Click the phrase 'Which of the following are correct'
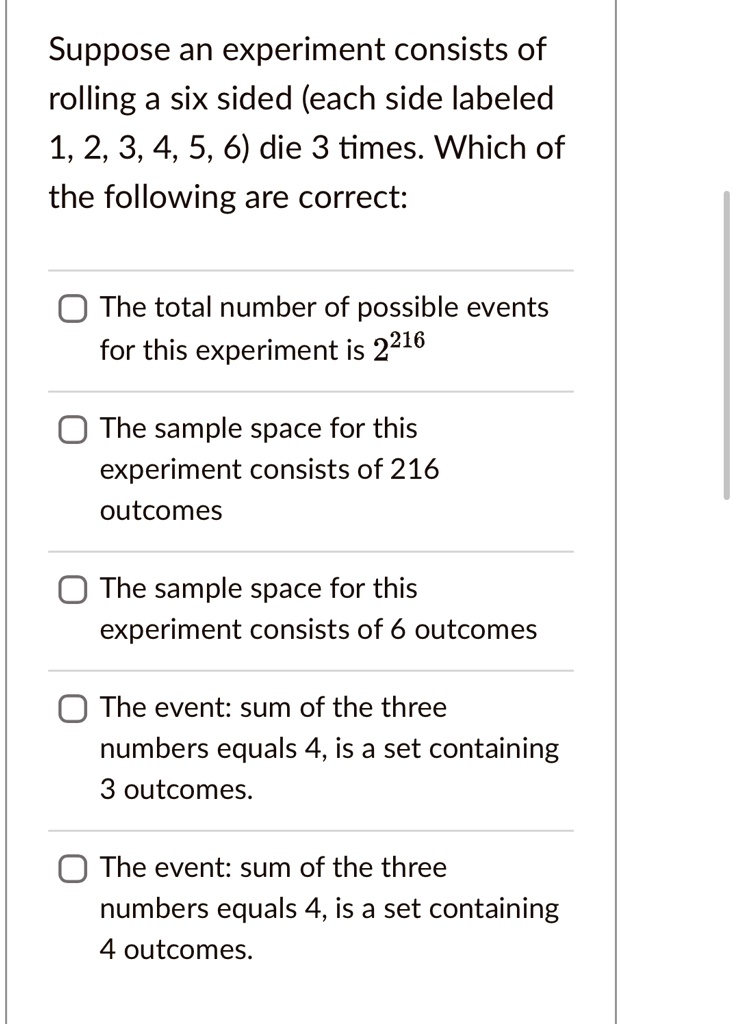The height and width of the screenshot is (1024, 734). [300, 172]
